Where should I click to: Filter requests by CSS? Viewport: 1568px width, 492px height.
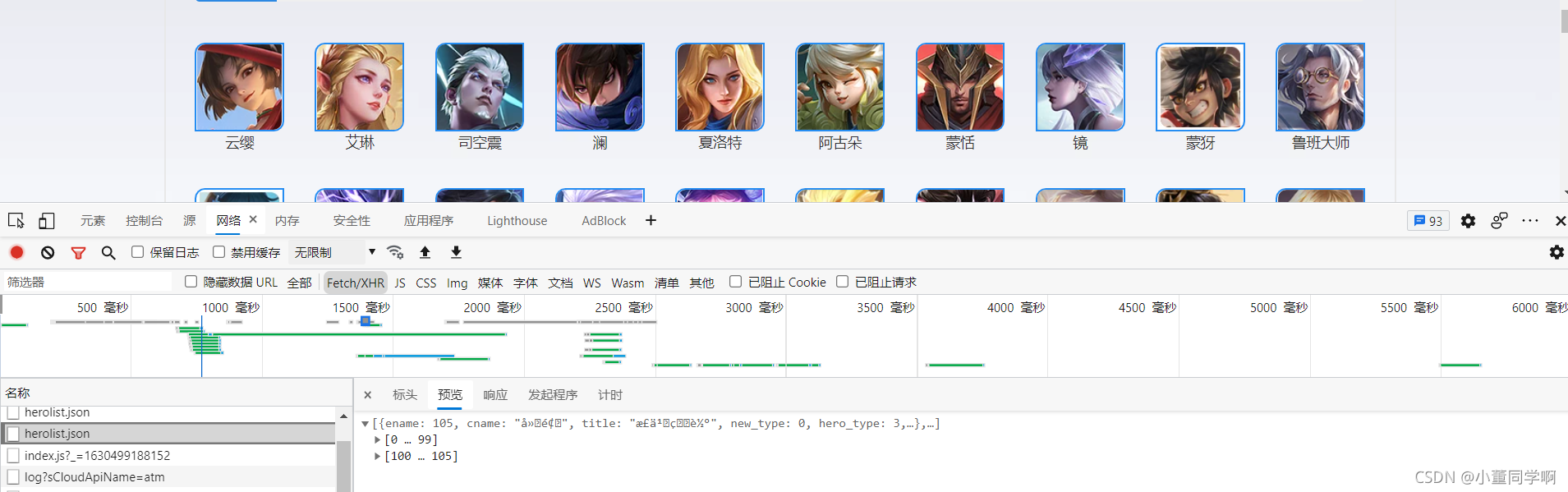(x=426, y=283)
